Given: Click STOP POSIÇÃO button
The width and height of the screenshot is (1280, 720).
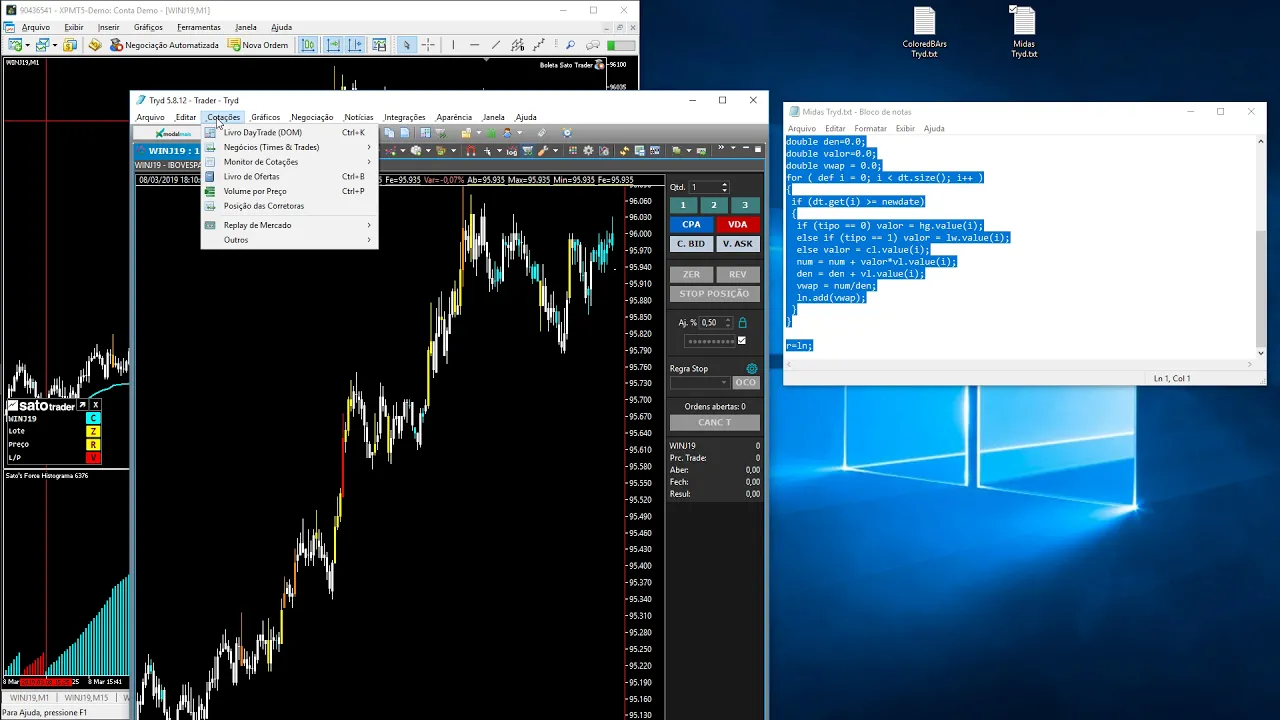Looking at the screenshot, I should (714, 294).
